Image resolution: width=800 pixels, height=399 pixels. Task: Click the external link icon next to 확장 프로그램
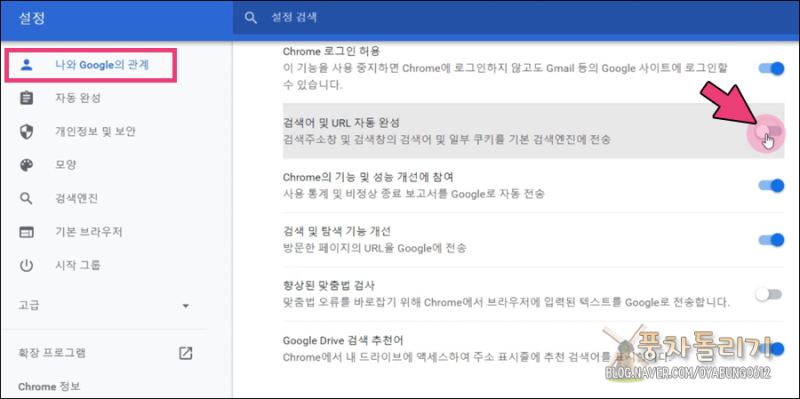(185, 353)
